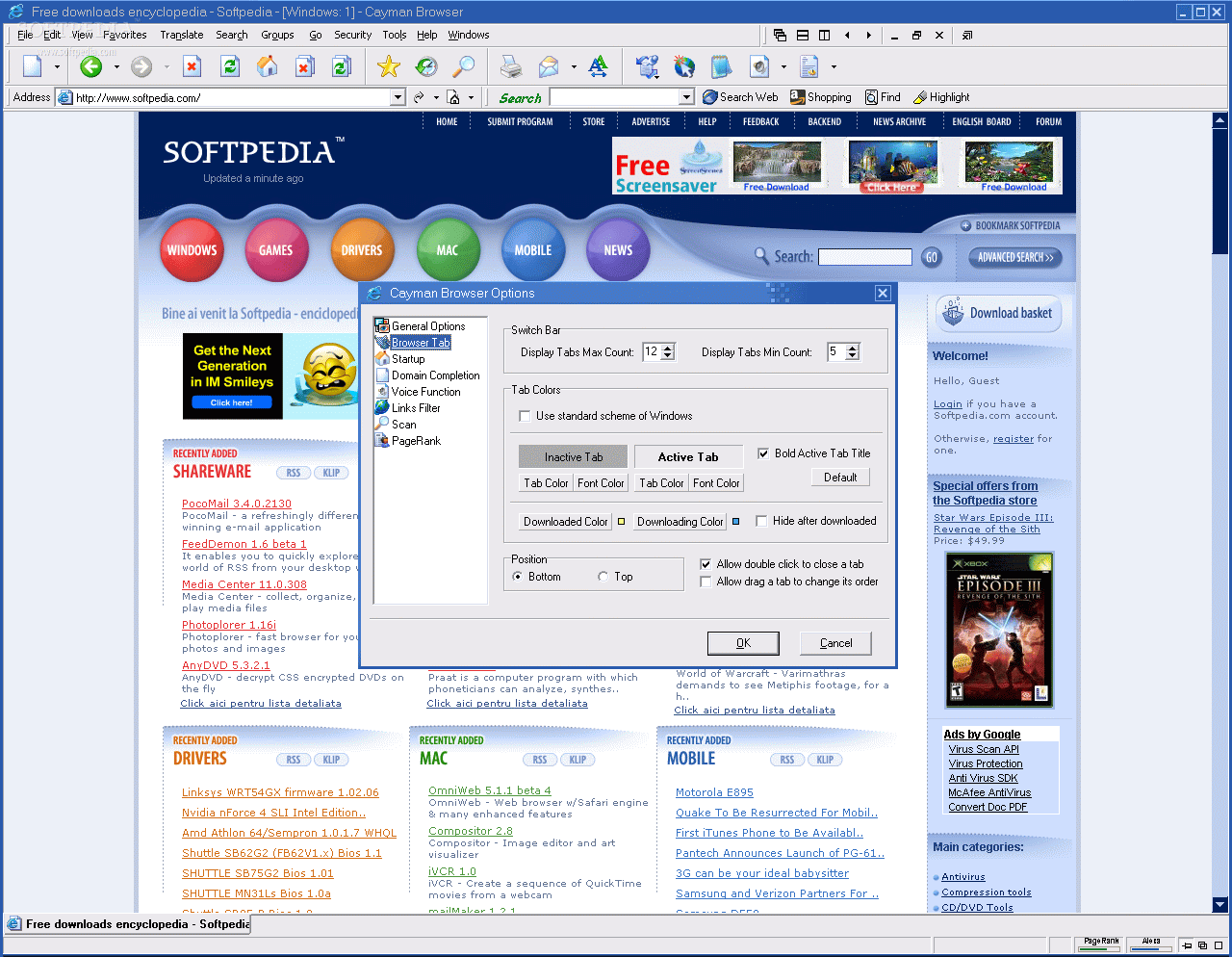Select PageRank in options list
Image resolution: width=1232 pixels, height=957 pixels.
tap(417, 441)
